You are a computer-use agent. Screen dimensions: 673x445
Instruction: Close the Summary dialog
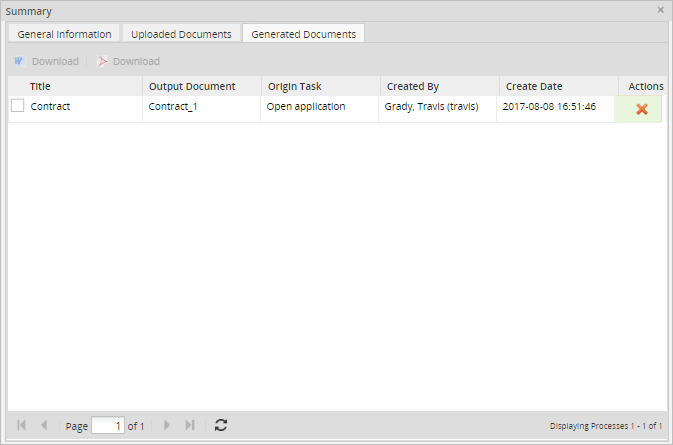660,10
